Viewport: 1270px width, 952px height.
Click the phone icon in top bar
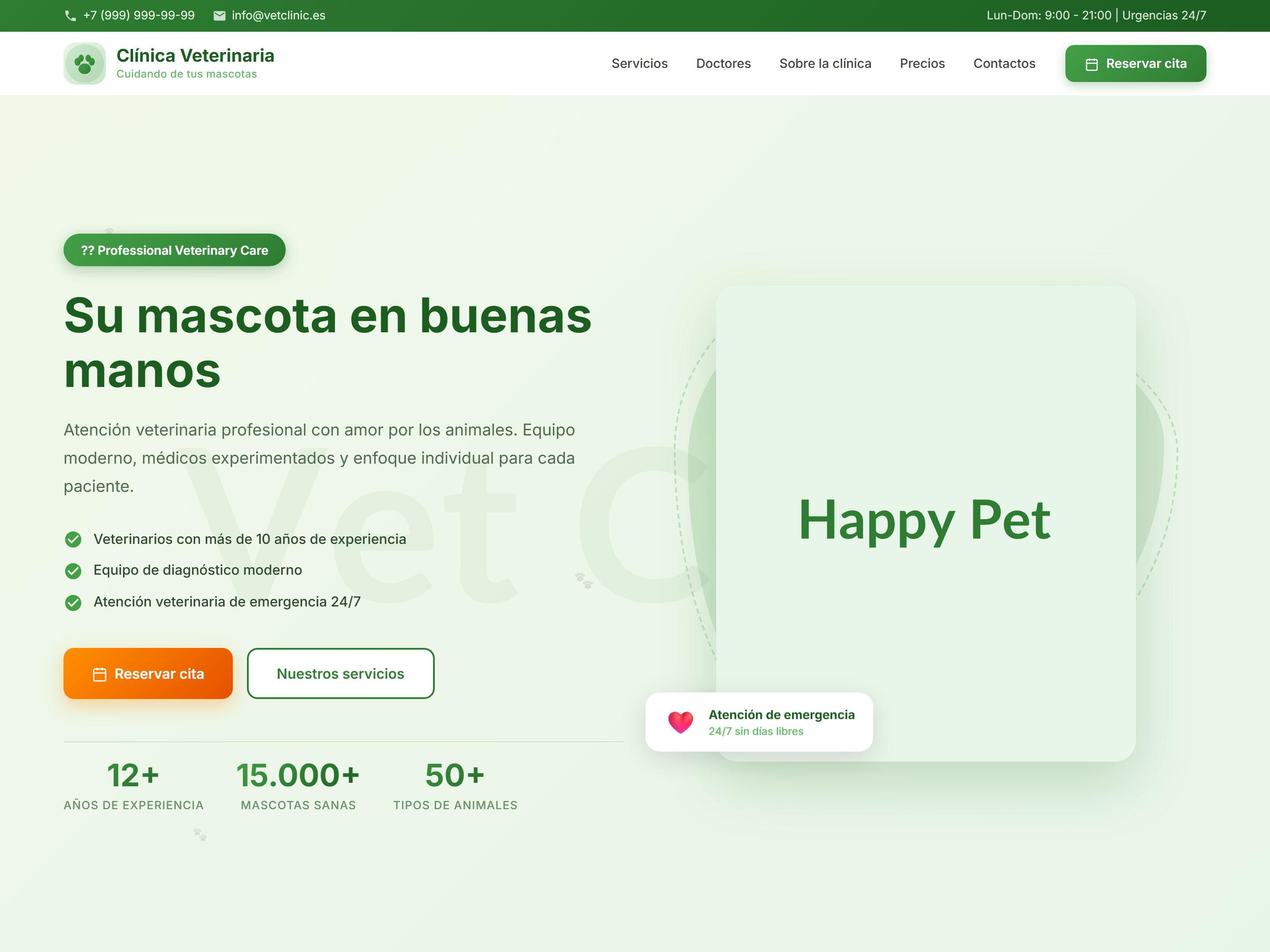pos(71,15)
